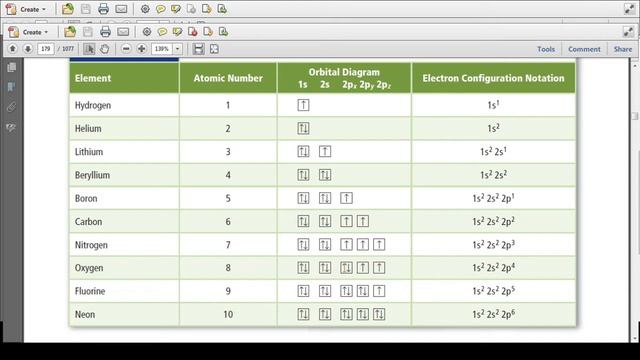Toggle scrolling page display mode
Viewport: 640px width, 360px height.
click(198, 49)
